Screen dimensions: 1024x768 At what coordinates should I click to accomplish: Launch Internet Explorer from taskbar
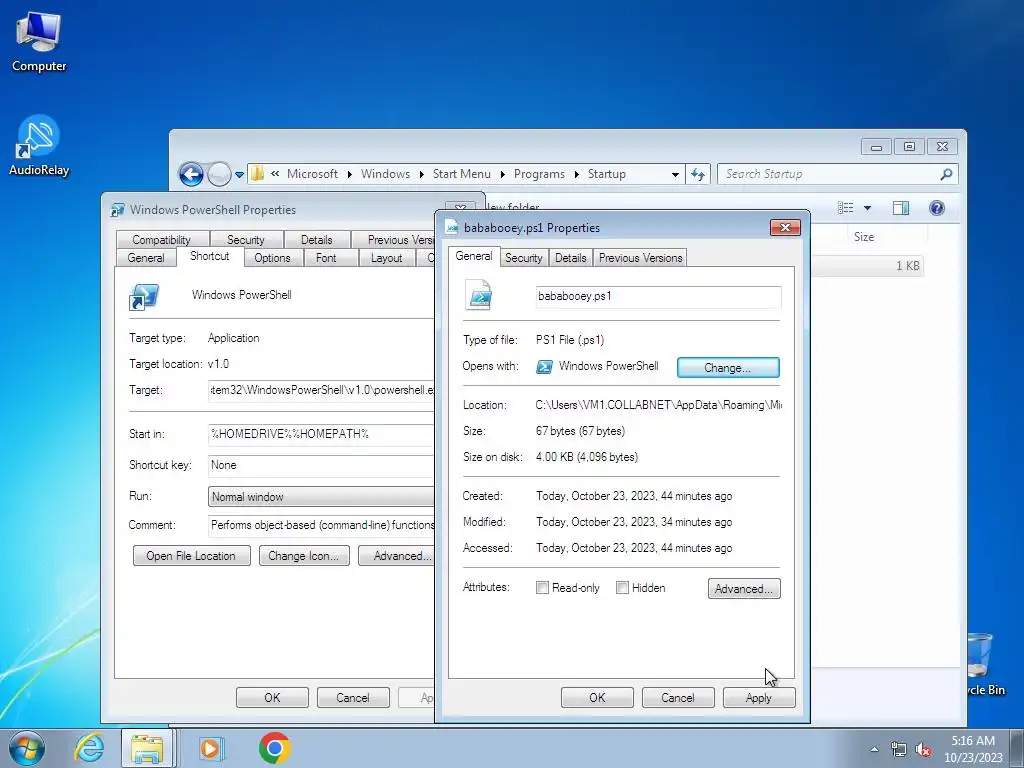point(89,748)
